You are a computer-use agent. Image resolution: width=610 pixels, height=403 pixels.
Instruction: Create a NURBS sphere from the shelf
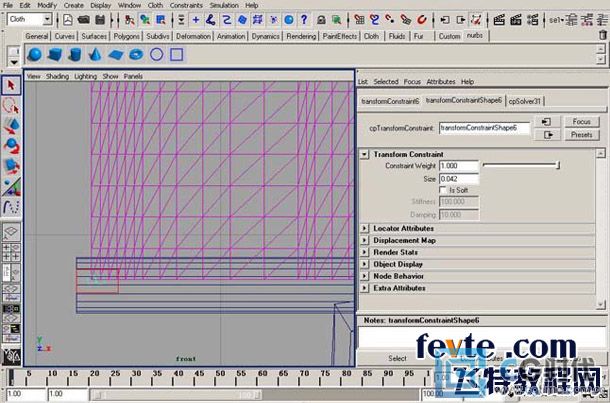(x=34, y=54)
